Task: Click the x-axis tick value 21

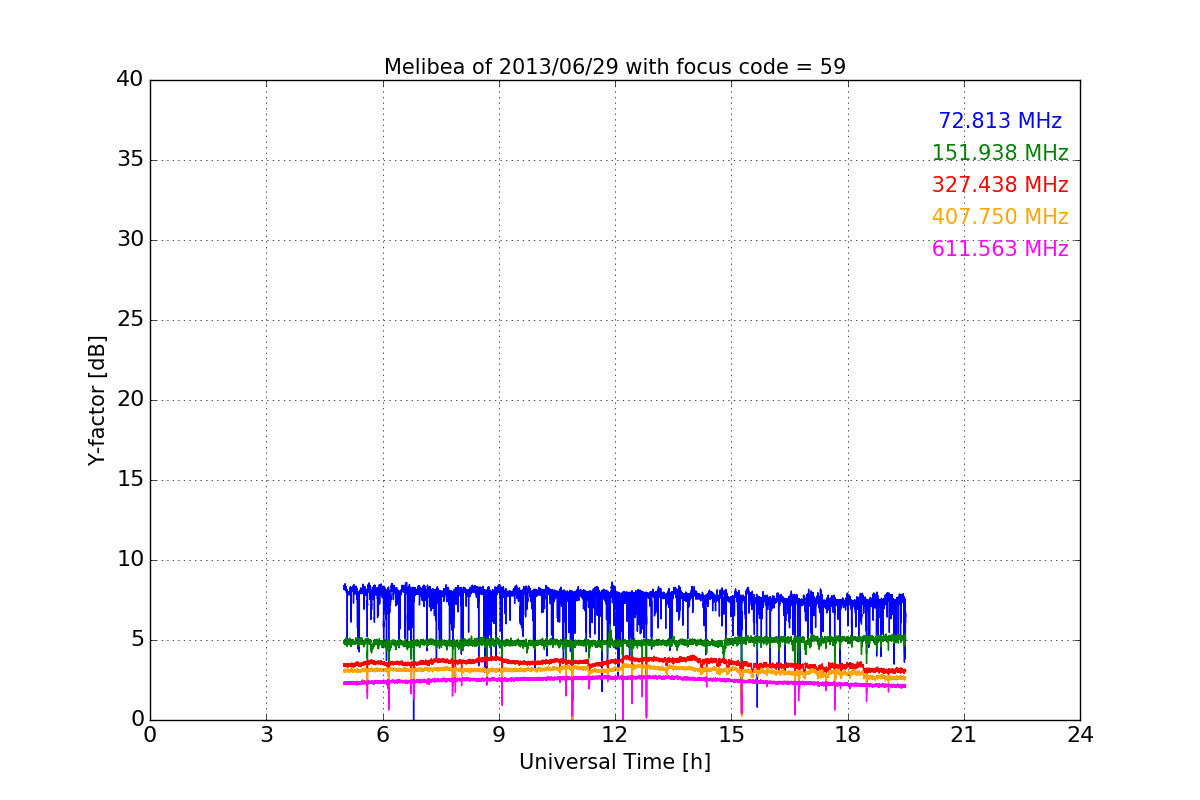Action: pos(964,735)
